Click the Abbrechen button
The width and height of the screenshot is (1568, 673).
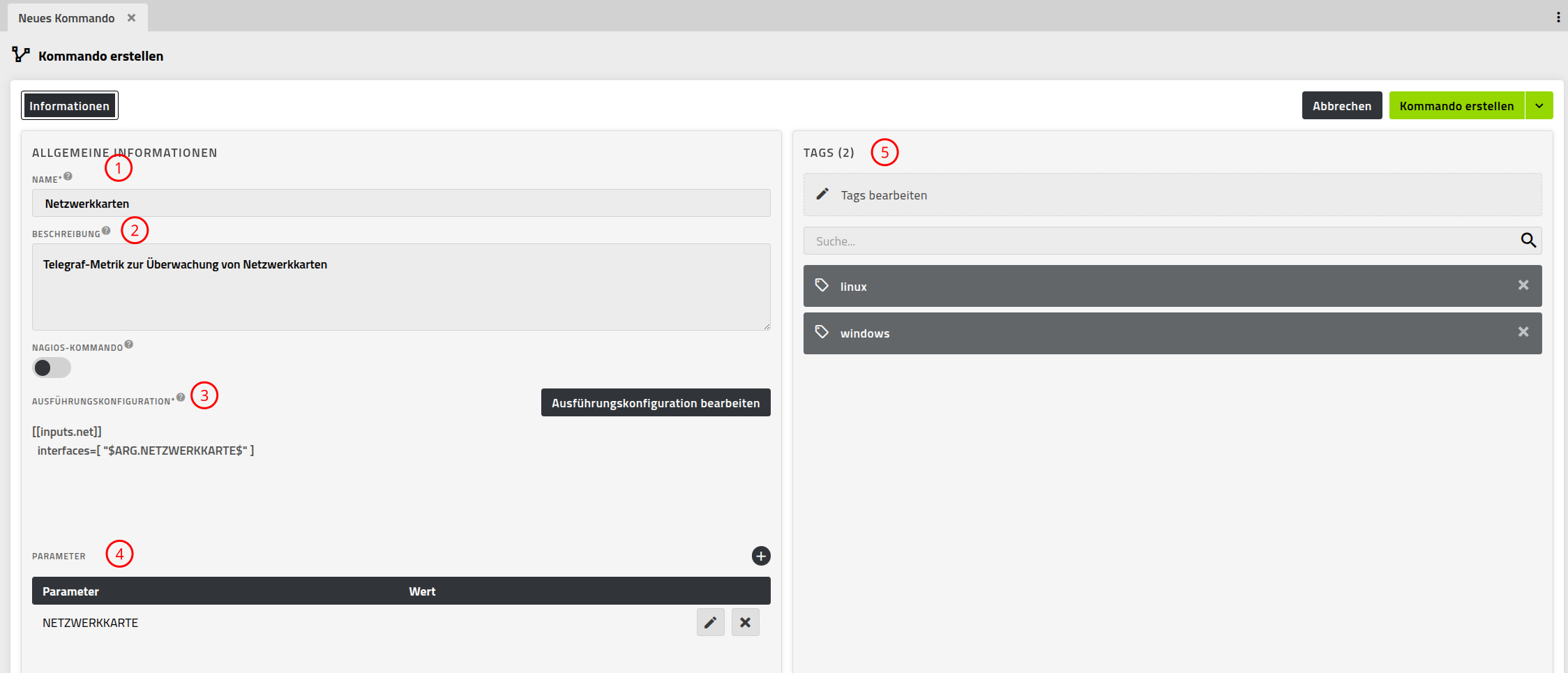coord(1342,106)
